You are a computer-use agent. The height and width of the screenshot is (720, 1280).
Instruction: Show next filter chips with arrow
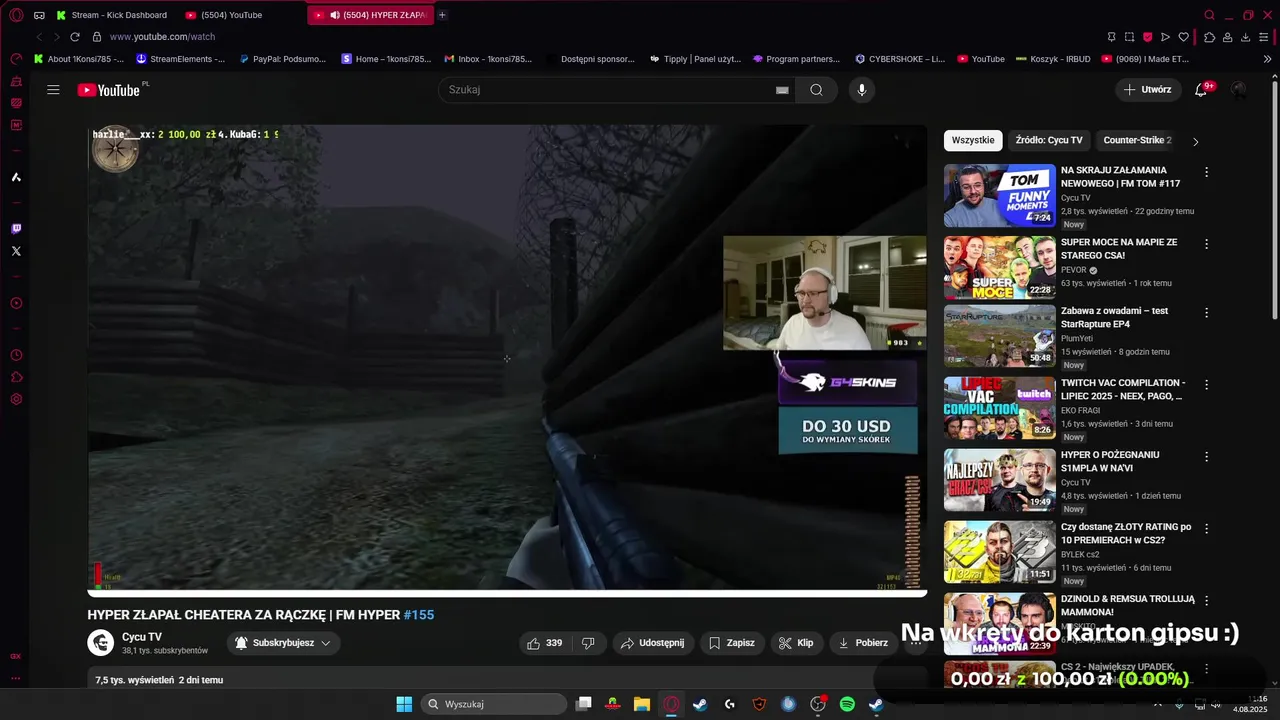pos(1195,141)
